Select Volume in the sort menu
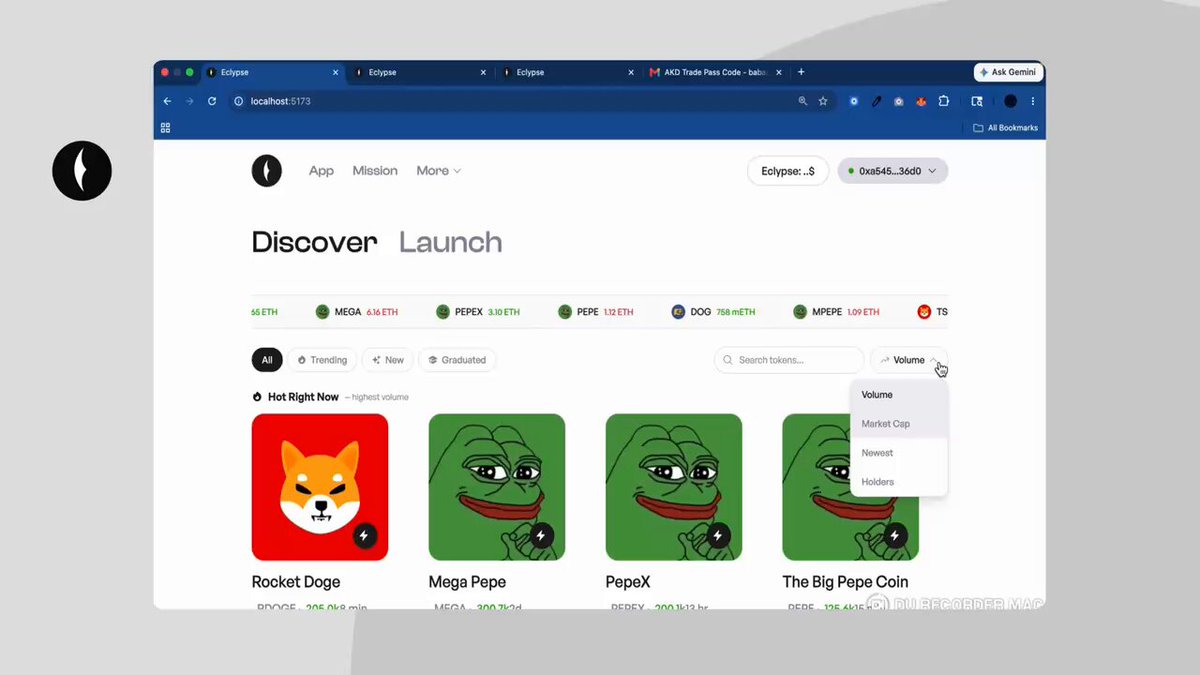 coord(899,395)
